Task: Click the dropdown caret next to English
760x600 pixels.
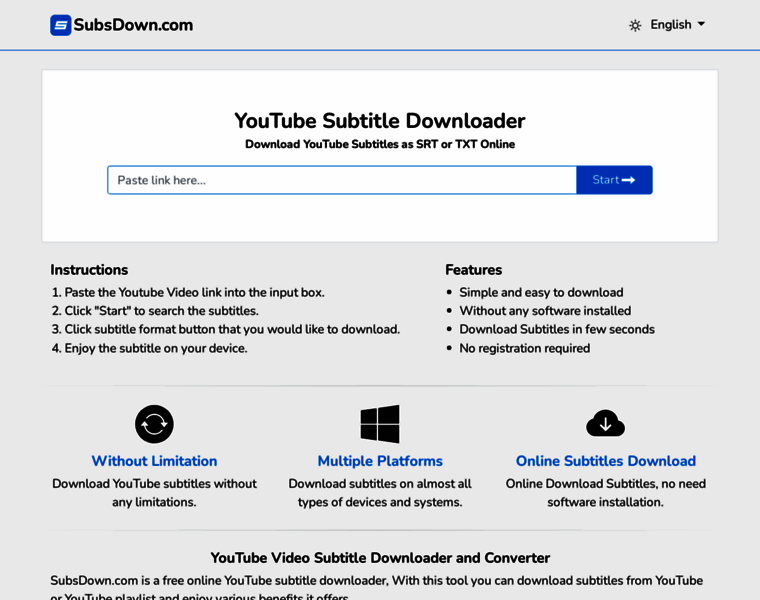Action: [x=701, y=24]
